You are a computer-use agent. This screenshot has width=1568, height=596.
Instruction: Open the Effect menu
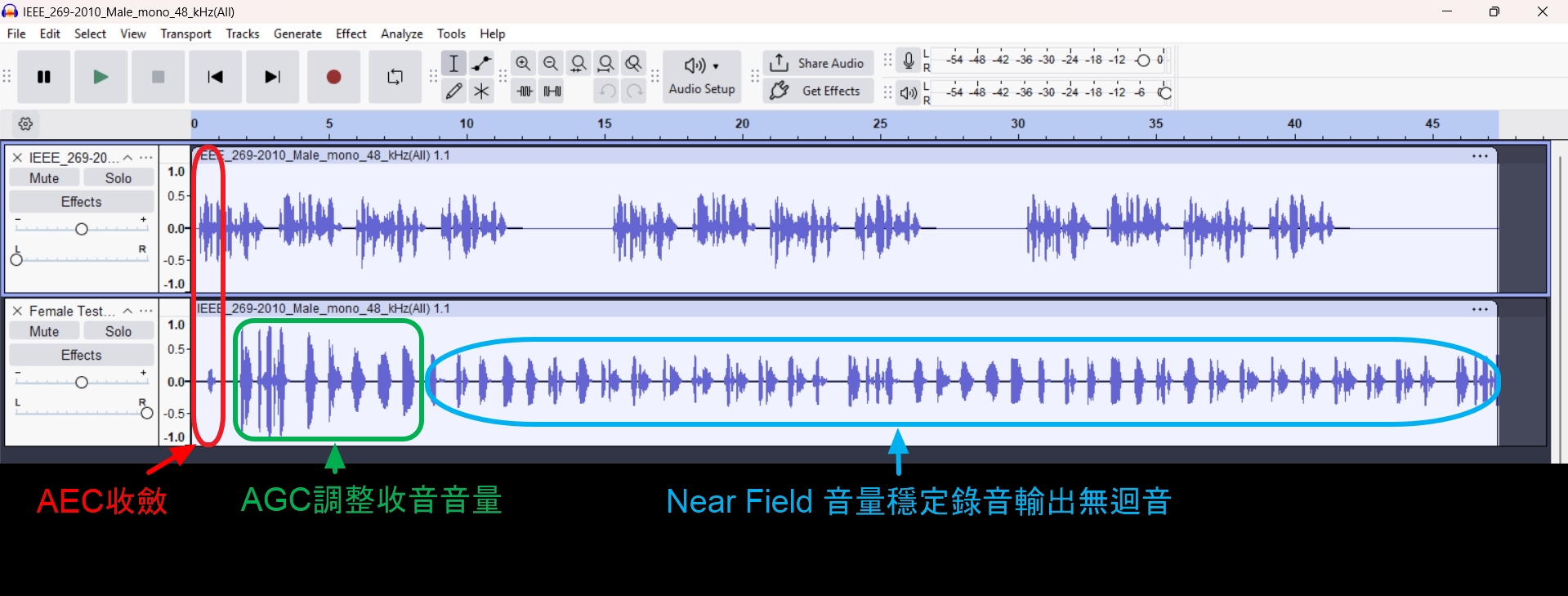click(x=351, y=34)
